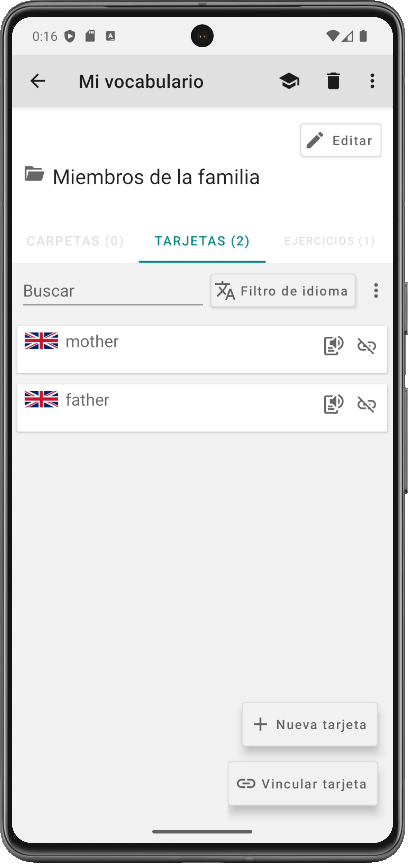
Task: Add a Nueva tarjeta
Action: (310, 724)
